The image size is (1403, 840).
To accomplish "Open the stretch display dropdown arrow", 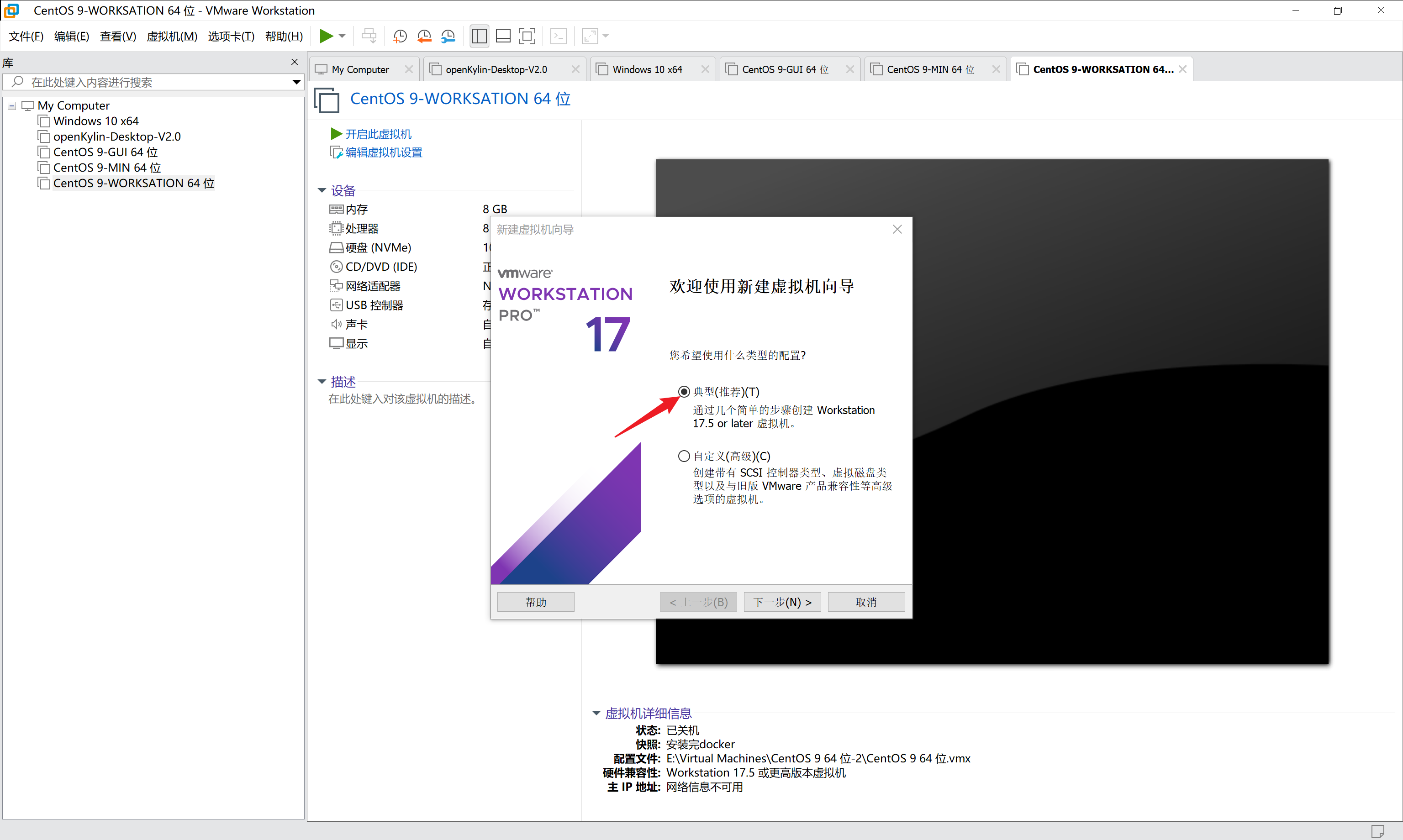I will pos(606,36).
